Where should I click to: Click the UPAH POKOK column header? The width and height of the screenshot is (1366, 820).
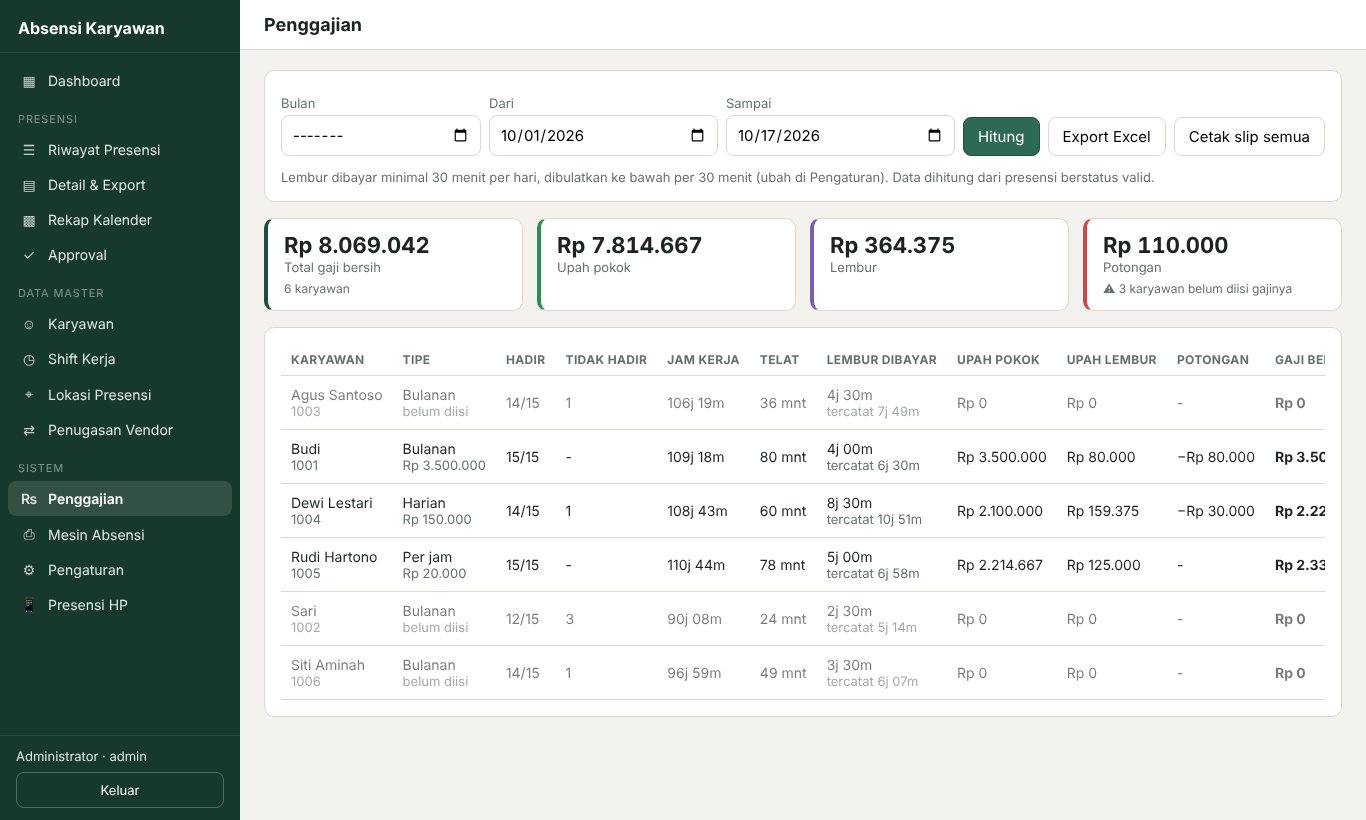pos(998,360)
